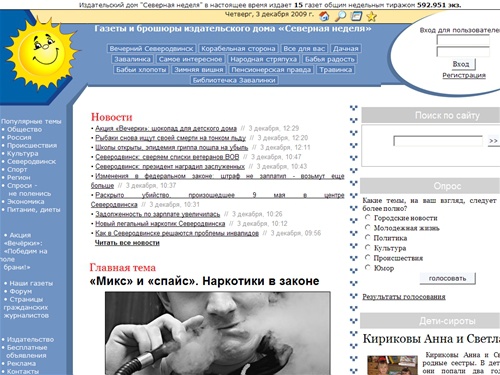Open Бабья радость newspaper tab

(x=330, y=59)
